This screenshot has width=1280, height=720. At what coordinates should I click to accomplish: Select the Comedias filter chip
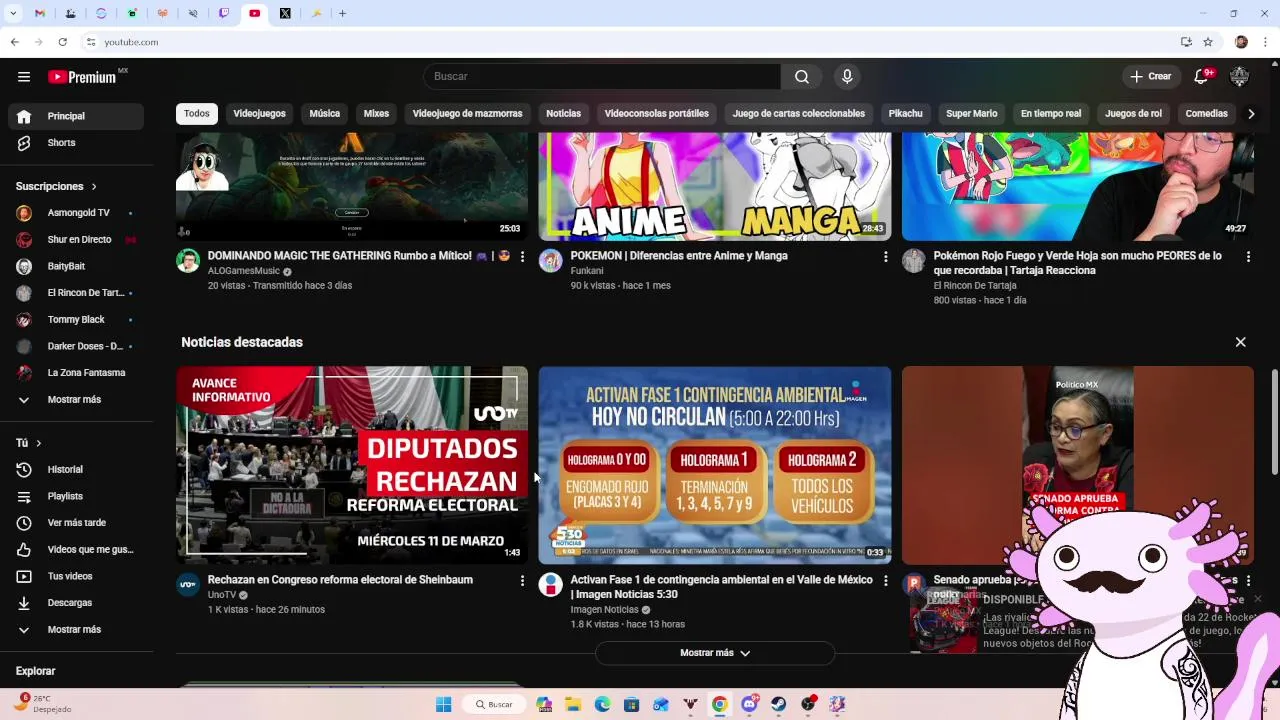pos(1207,114)
